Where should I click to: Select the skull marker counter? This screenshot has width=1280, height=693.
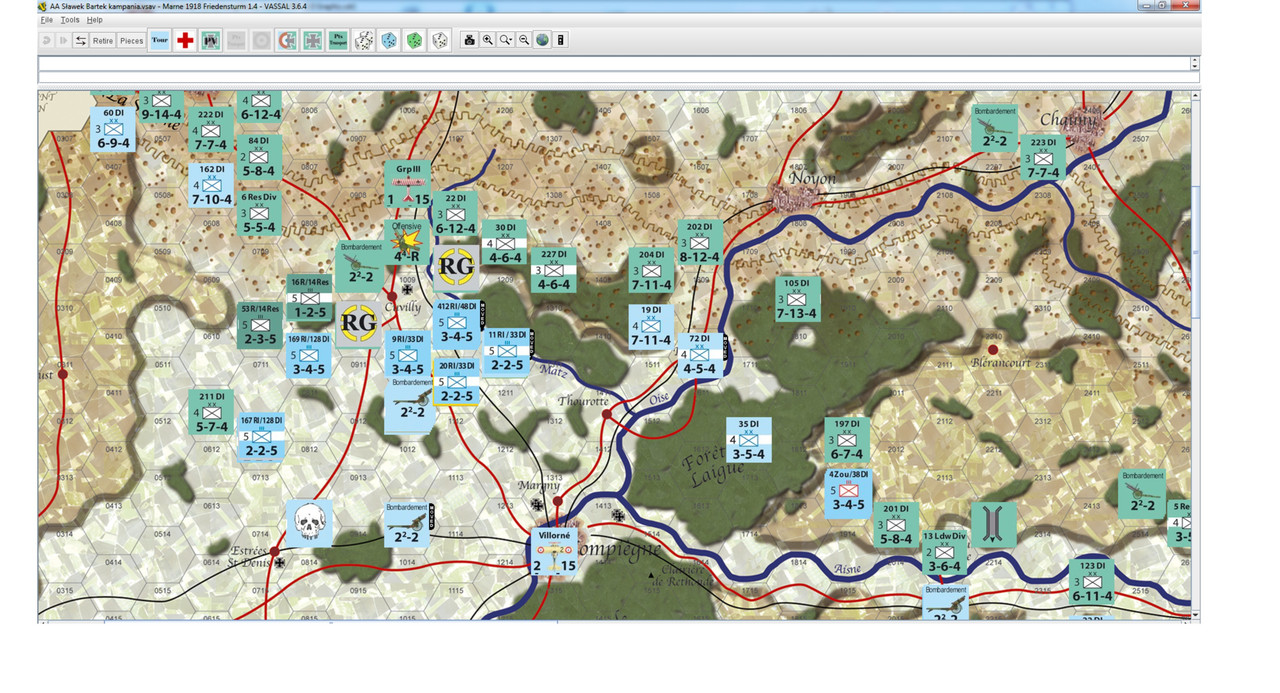point(309,523)
